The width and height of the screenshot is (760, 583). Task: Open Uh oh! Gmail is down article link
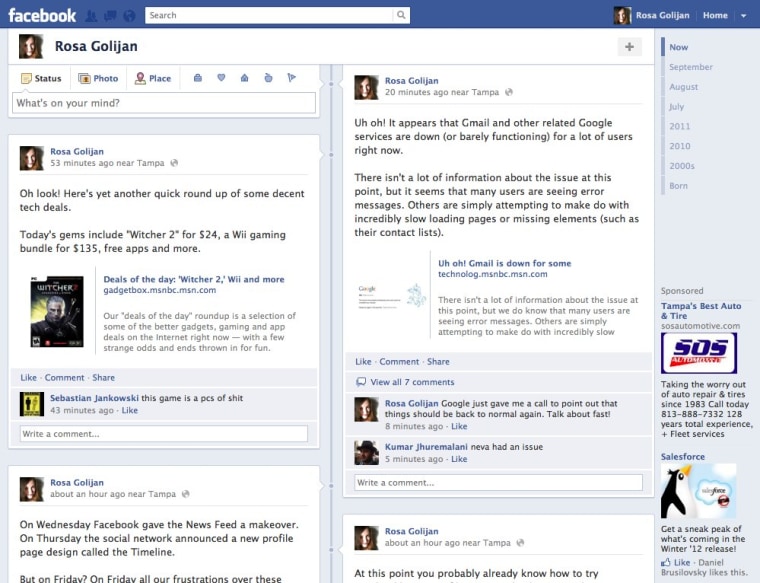coord(505,263)
